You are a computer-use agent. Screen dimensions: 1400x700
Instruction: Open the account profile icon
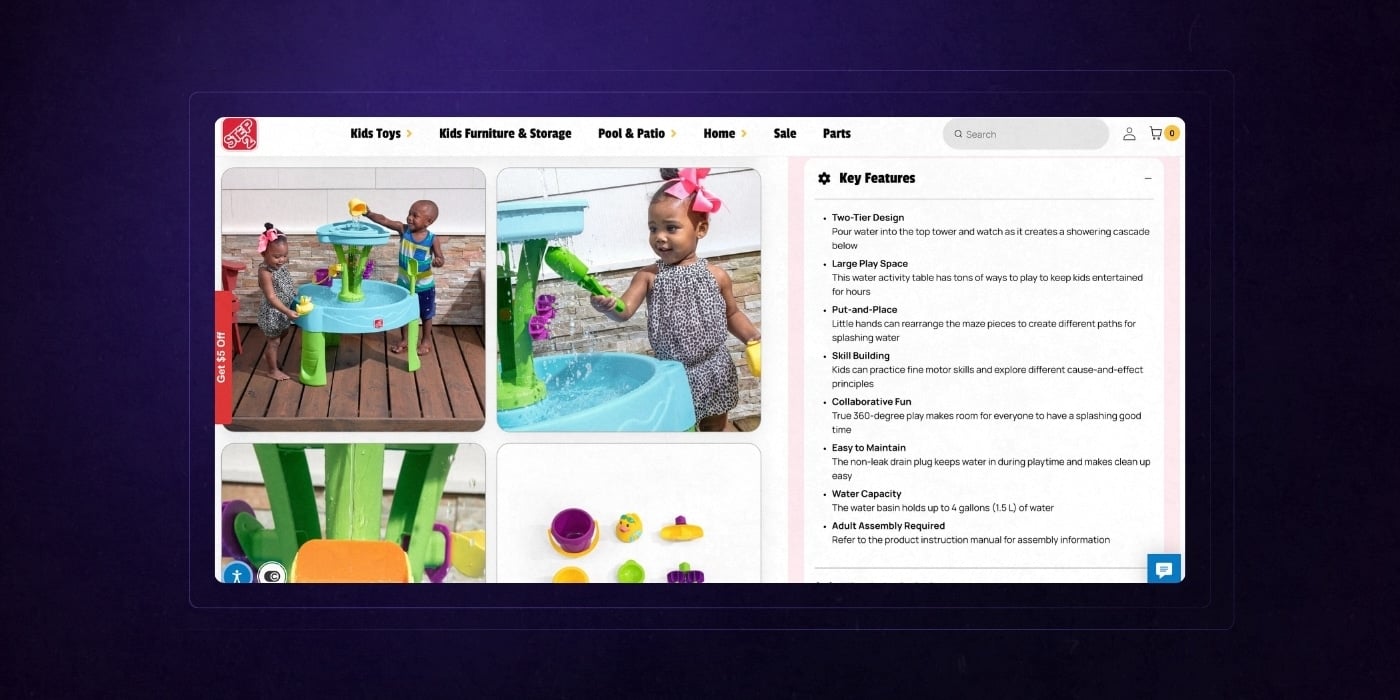(x=1129, y=134)
